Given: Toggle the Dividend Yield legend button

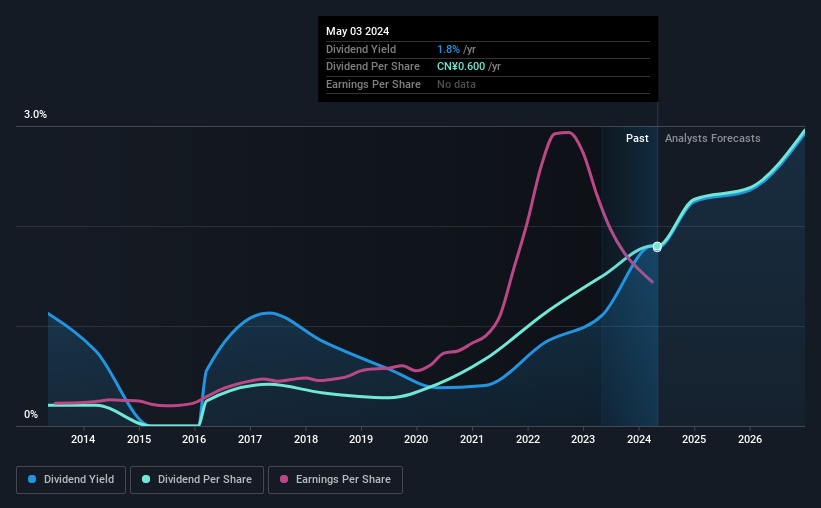Looking at the screenshot, I should [71, 480].
